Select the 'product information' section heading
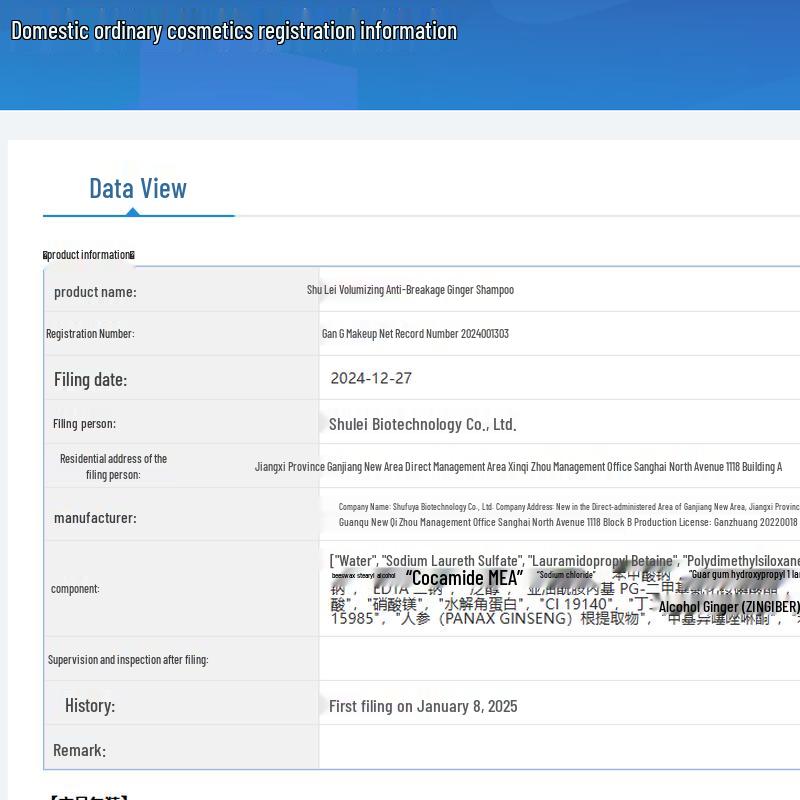 click(x=89, y=255)
